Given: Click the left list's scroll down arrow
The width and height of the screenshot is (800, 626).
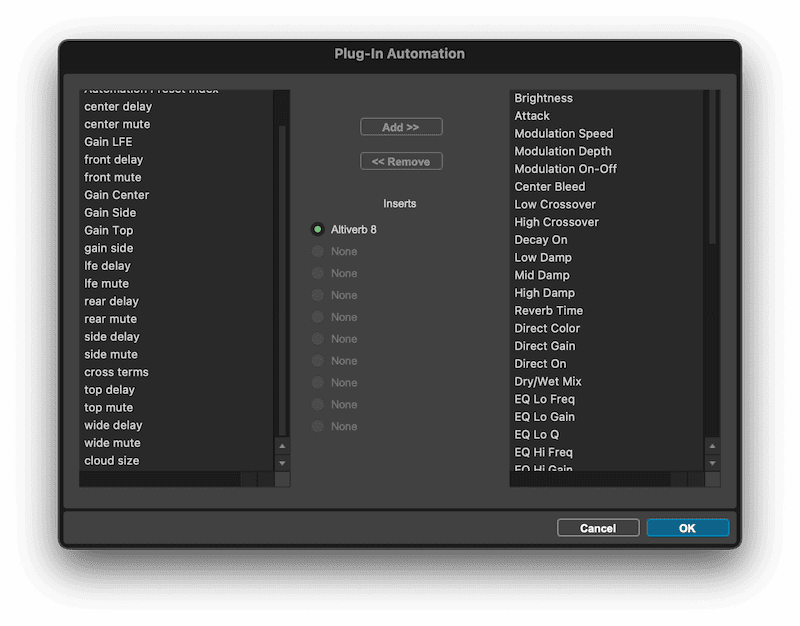Looking at the screenshot, I should [282, 463].
